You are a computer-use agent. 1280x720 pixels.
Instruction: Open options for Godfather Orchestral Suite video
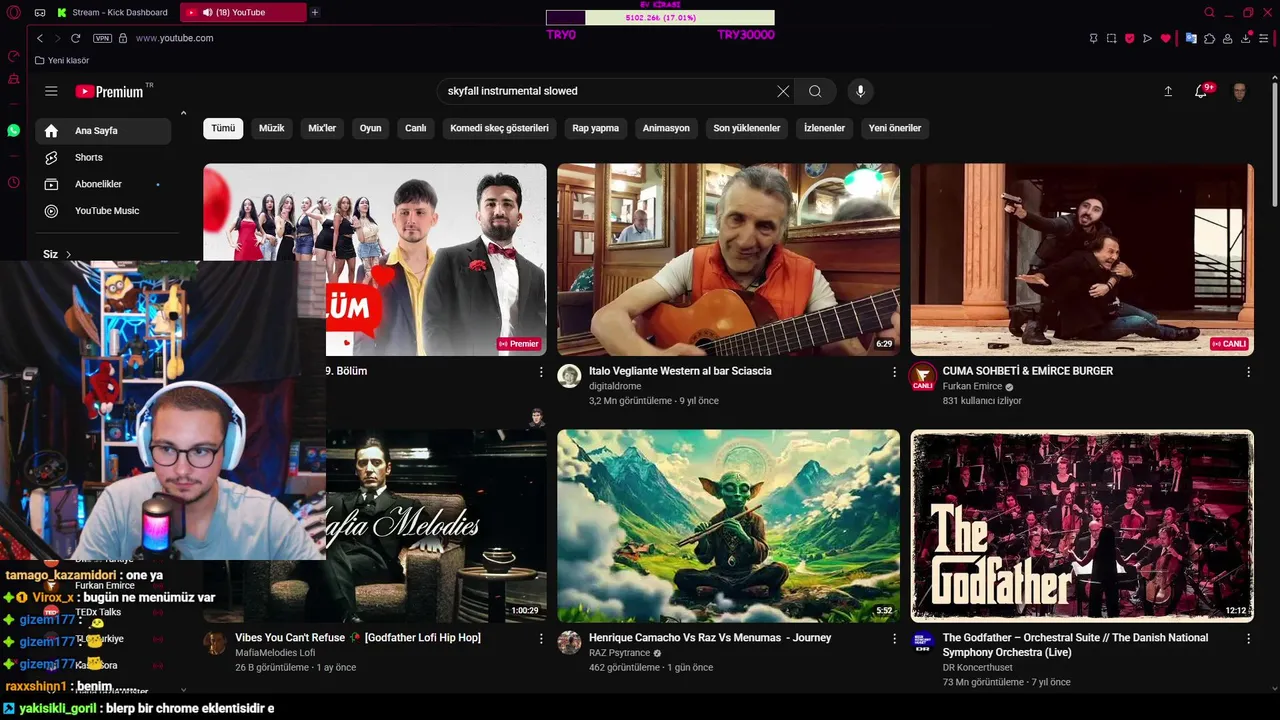click(x=1248, y=638)
